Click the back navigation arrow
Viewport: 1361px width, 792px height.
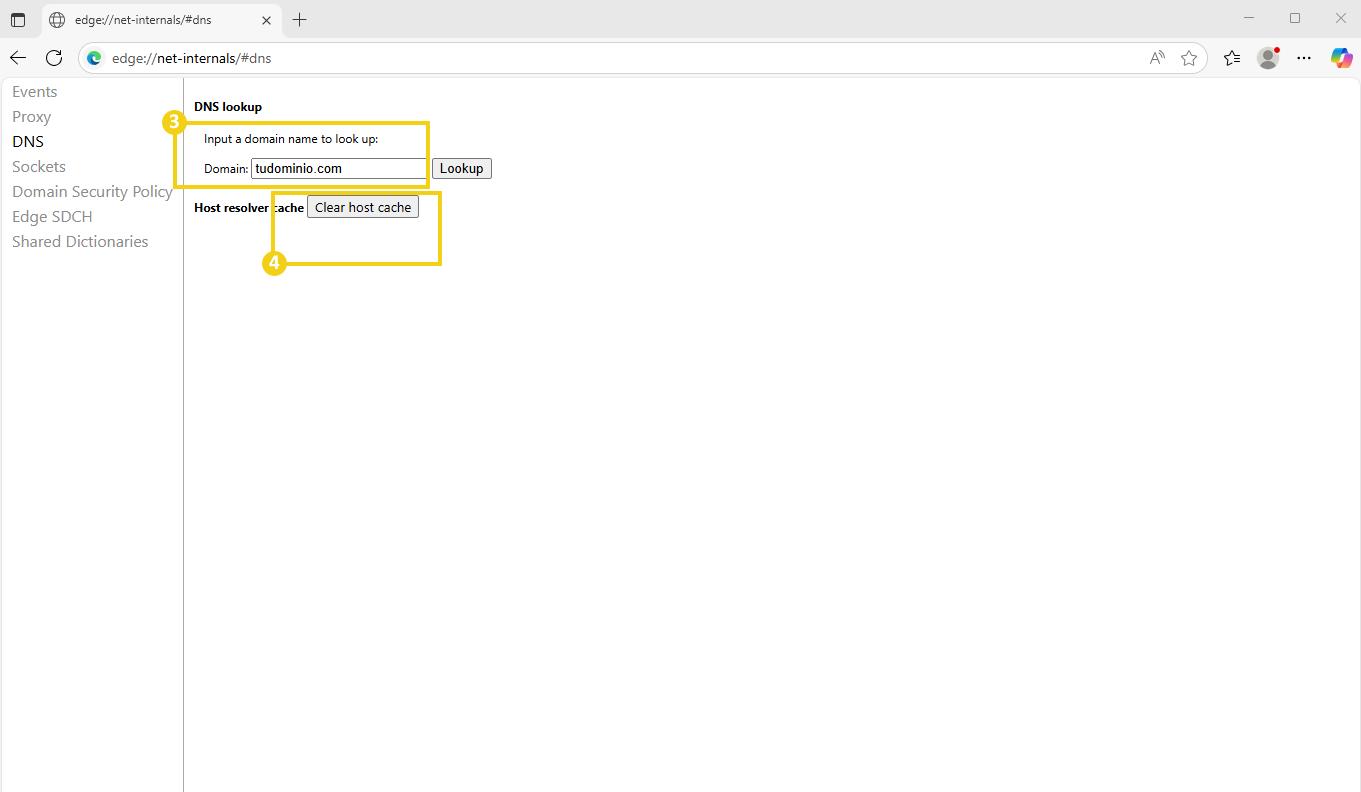(x=17, y=57)
